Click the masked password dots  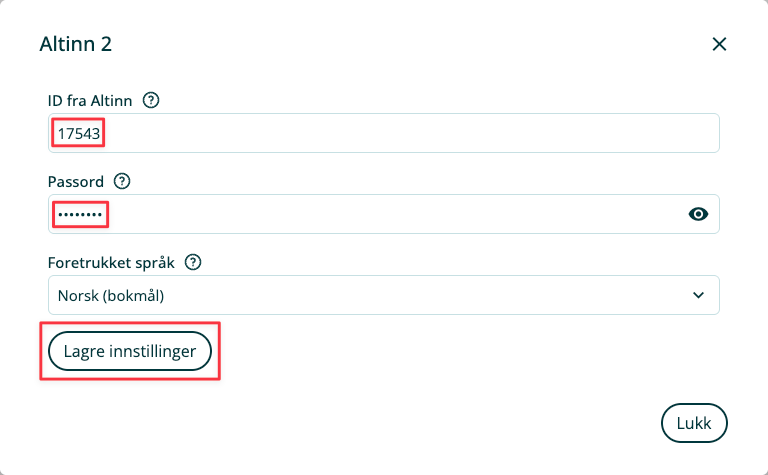(79, 214)
